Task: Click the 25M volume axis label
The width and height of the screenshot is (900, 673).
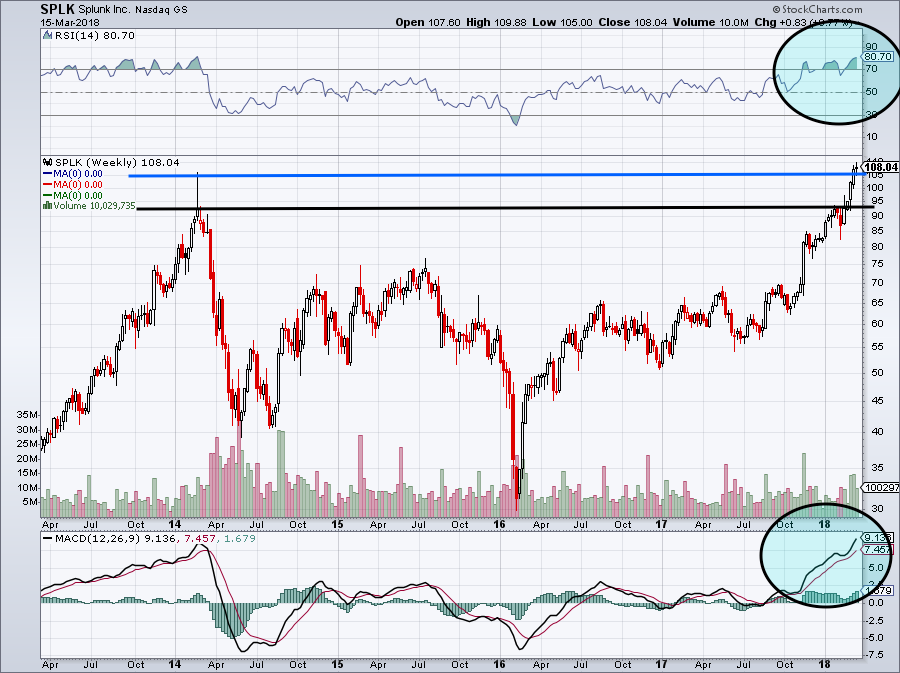Action: click(27, 444)
